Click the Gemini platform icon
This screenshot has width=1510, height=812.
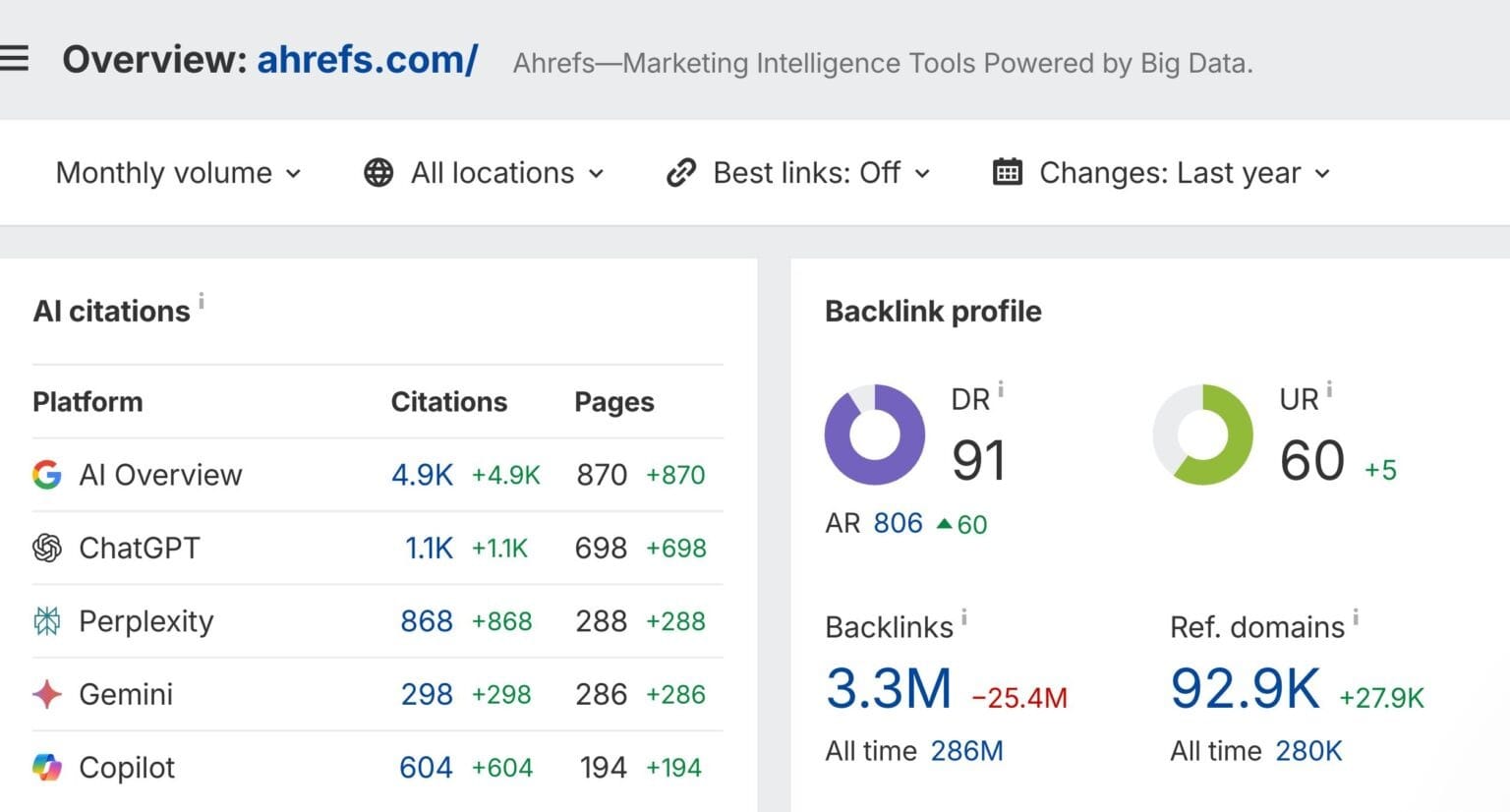pyautogui.click(x=46, y=694)
